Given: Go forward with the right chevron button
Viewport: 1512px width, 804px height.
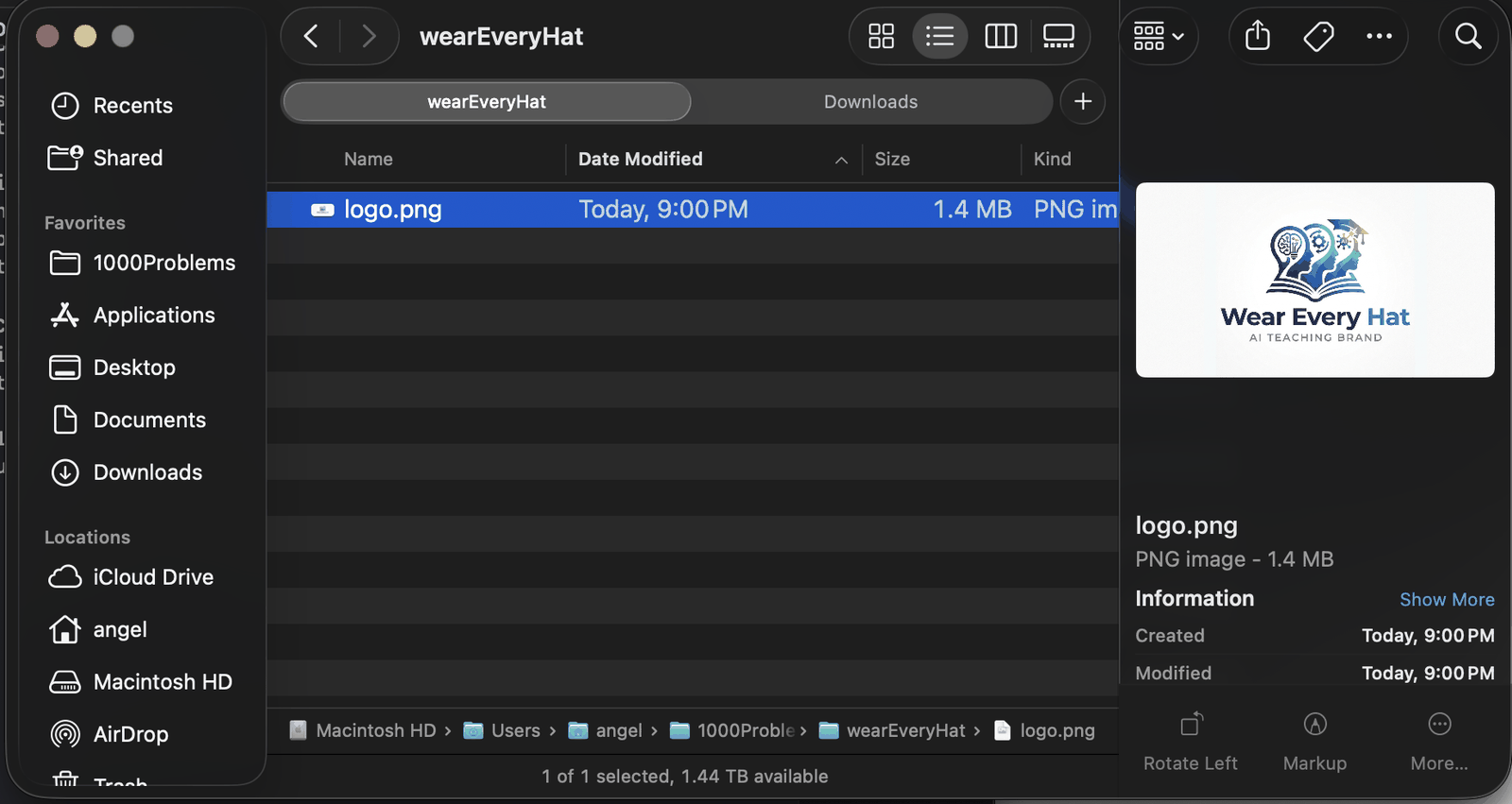Looking at the screenshot, I should click(369, 37).
